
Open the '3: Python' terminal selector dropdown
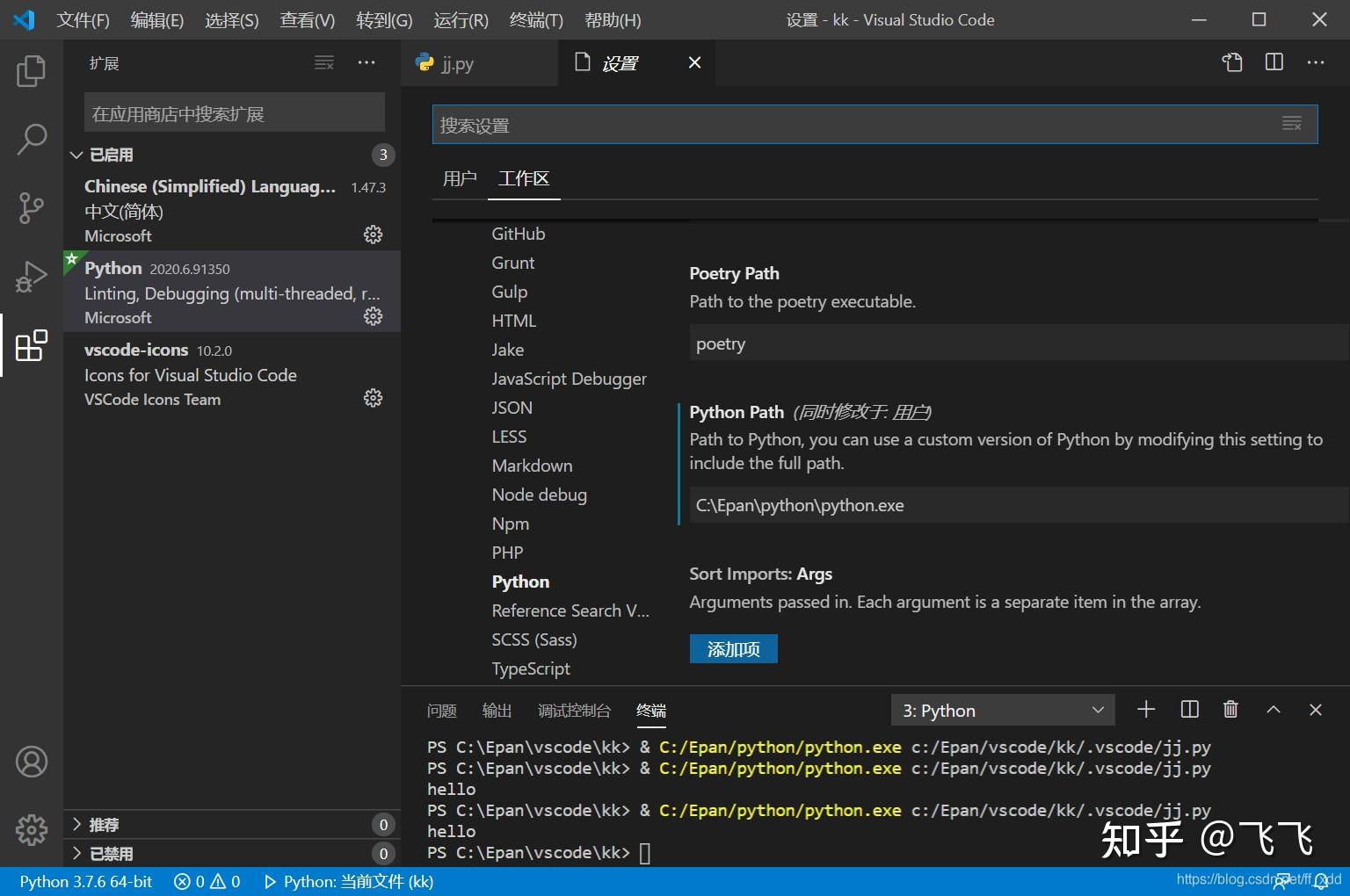tap(1002, 710)
